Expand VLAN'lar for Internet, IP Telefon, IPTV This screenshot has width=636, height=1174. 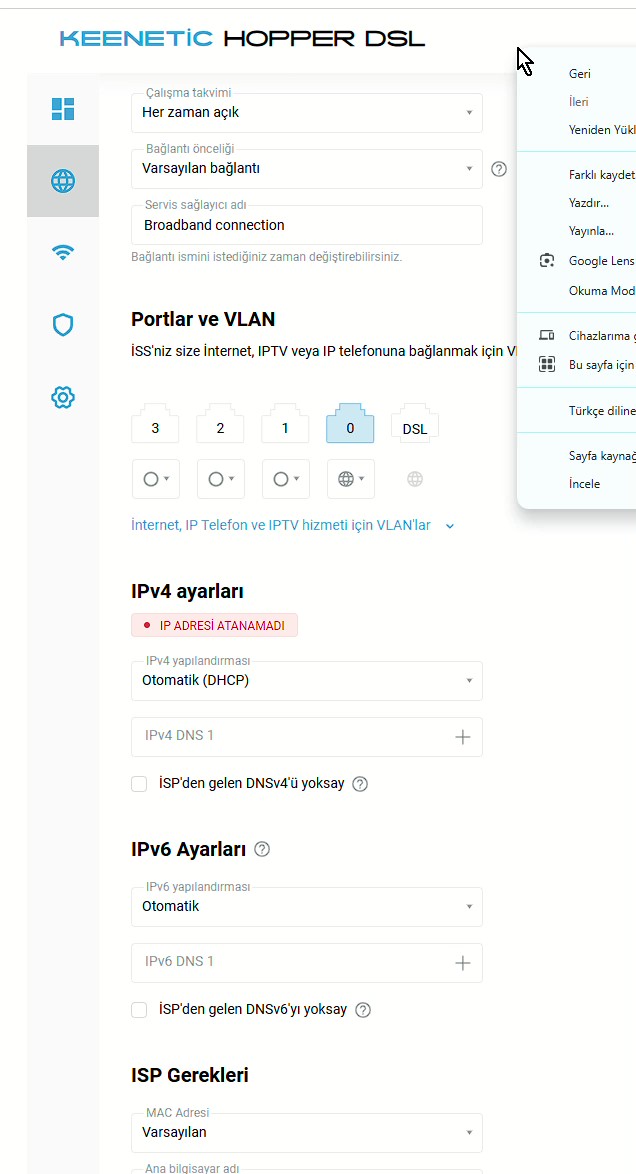tap(293, 526)
